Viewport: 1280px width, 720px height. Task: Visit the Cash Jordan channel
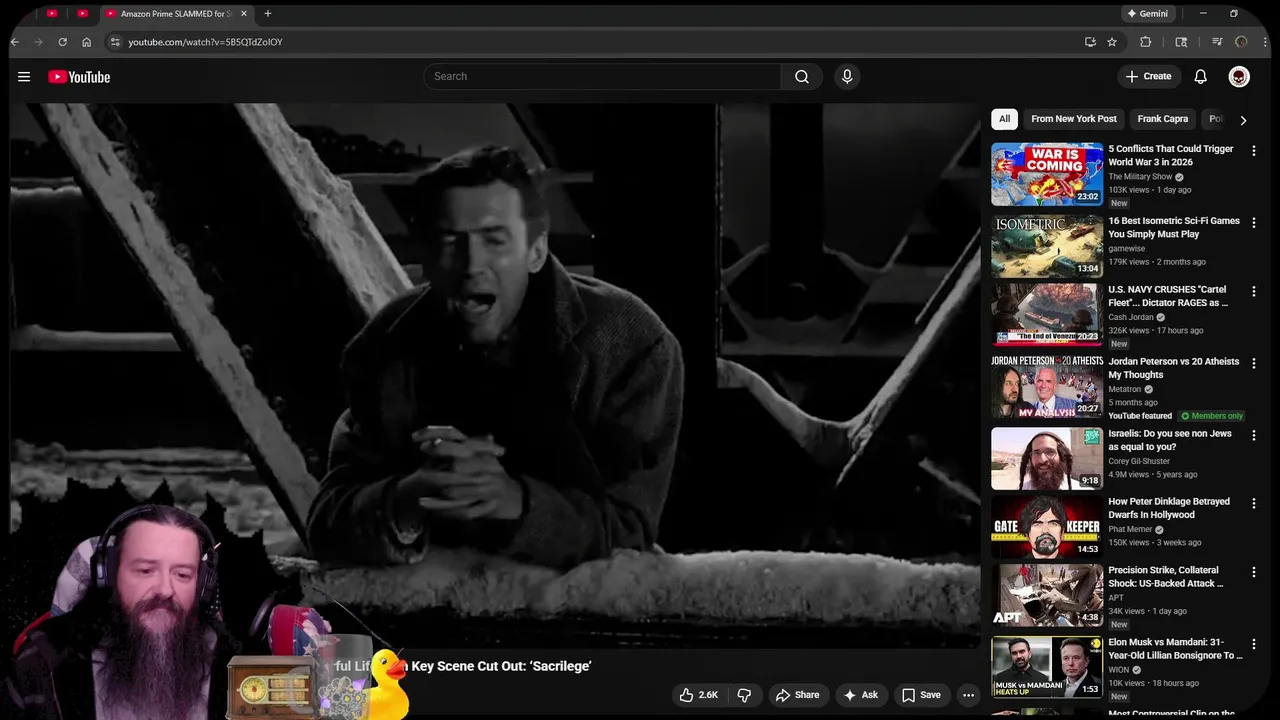coord(1131,317)
